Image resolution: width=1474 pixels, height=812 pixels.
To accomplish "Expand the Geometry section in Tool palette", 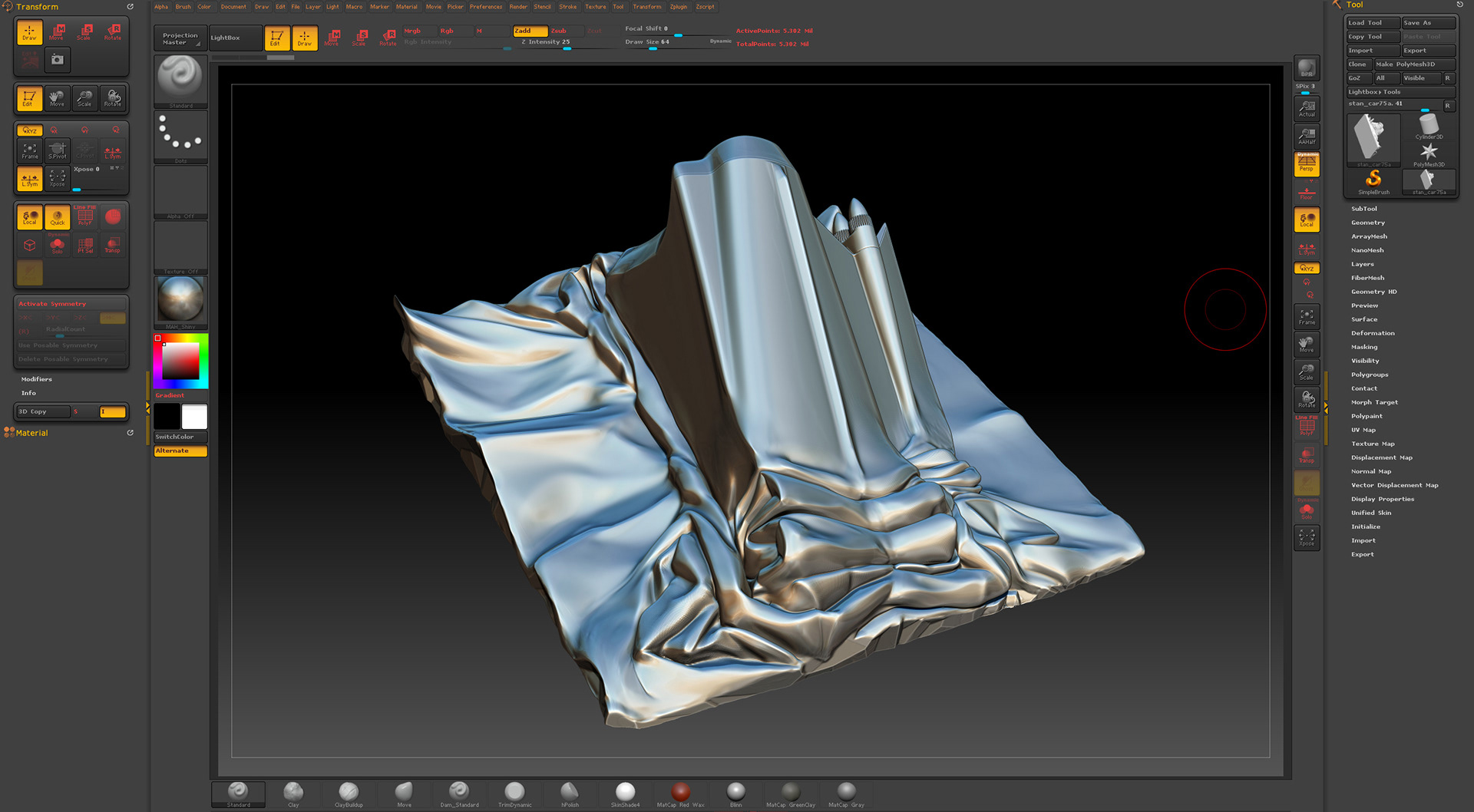I will click(1368, 223).
